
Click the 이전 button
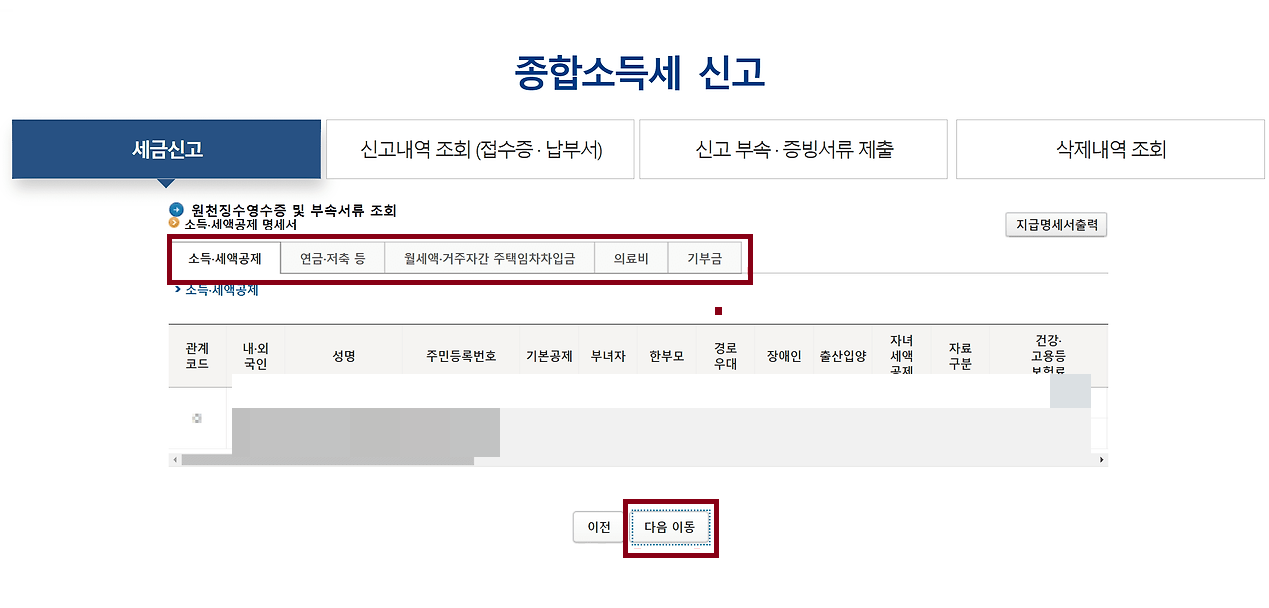[x=599, y=527]
